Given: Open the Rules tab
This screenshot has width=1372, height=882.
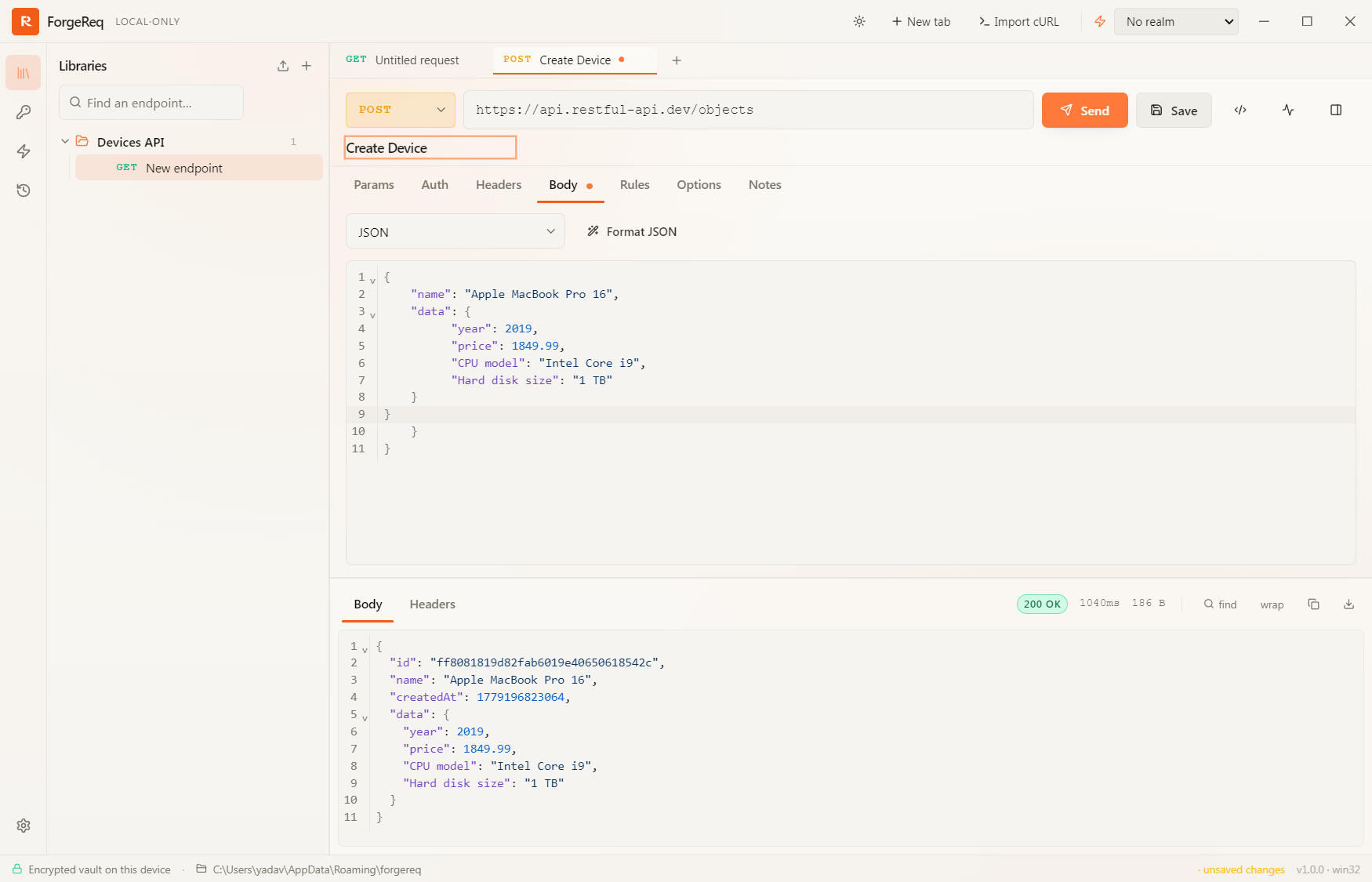Looking at the screenshot, I should [x=635, y=185].
